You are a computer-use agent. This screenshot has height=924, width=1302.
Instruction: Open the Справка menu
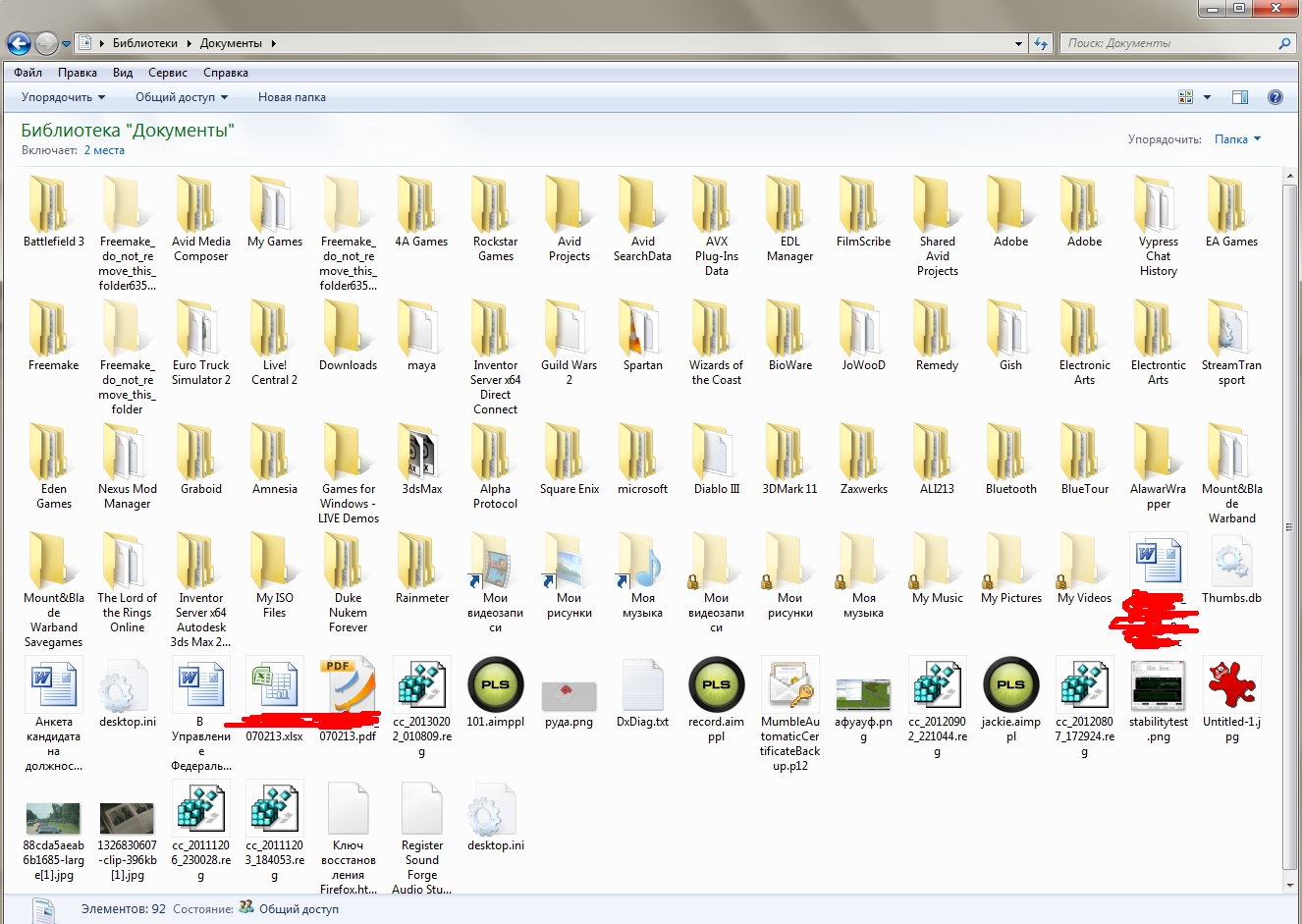[x=226, y=73]
